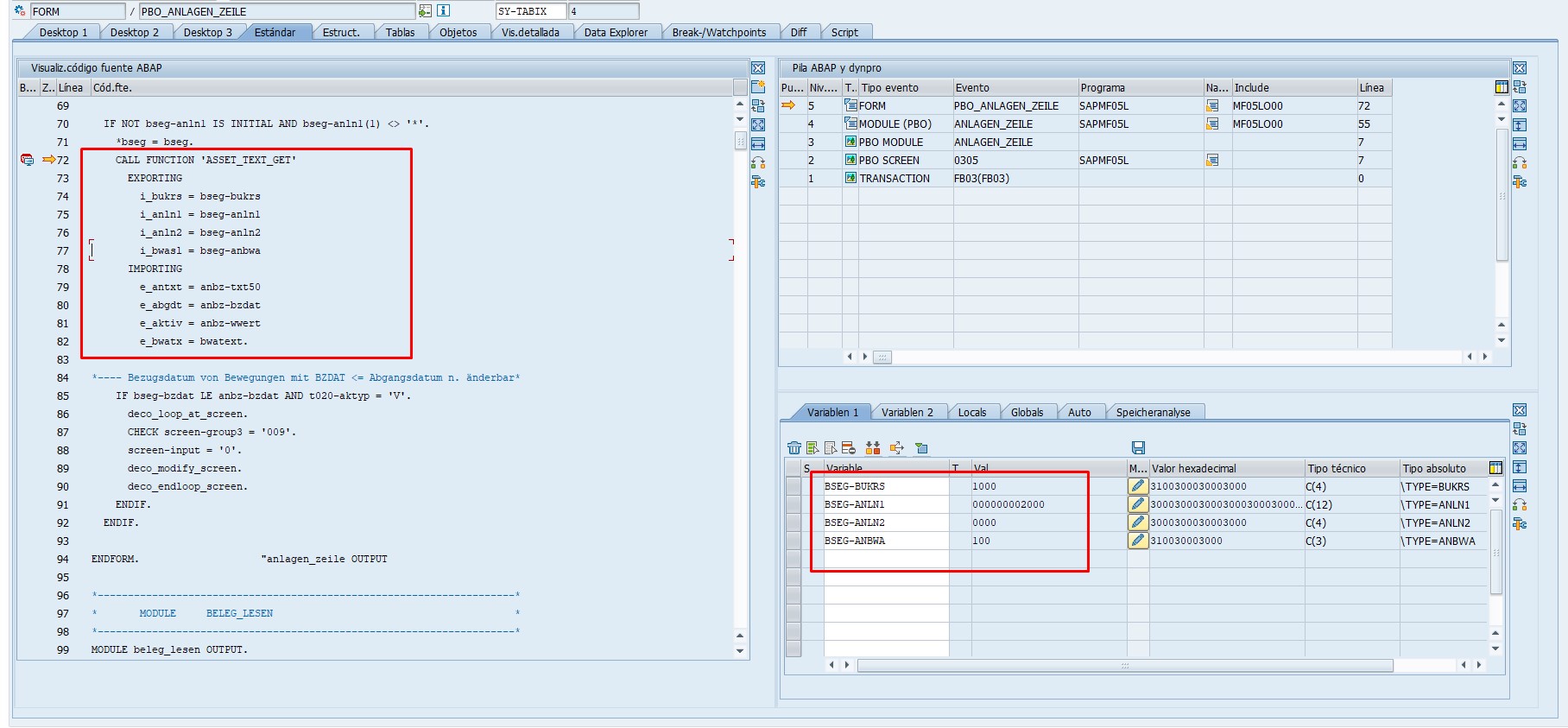Swap tool icon of the stack panel

[1520, 86]
